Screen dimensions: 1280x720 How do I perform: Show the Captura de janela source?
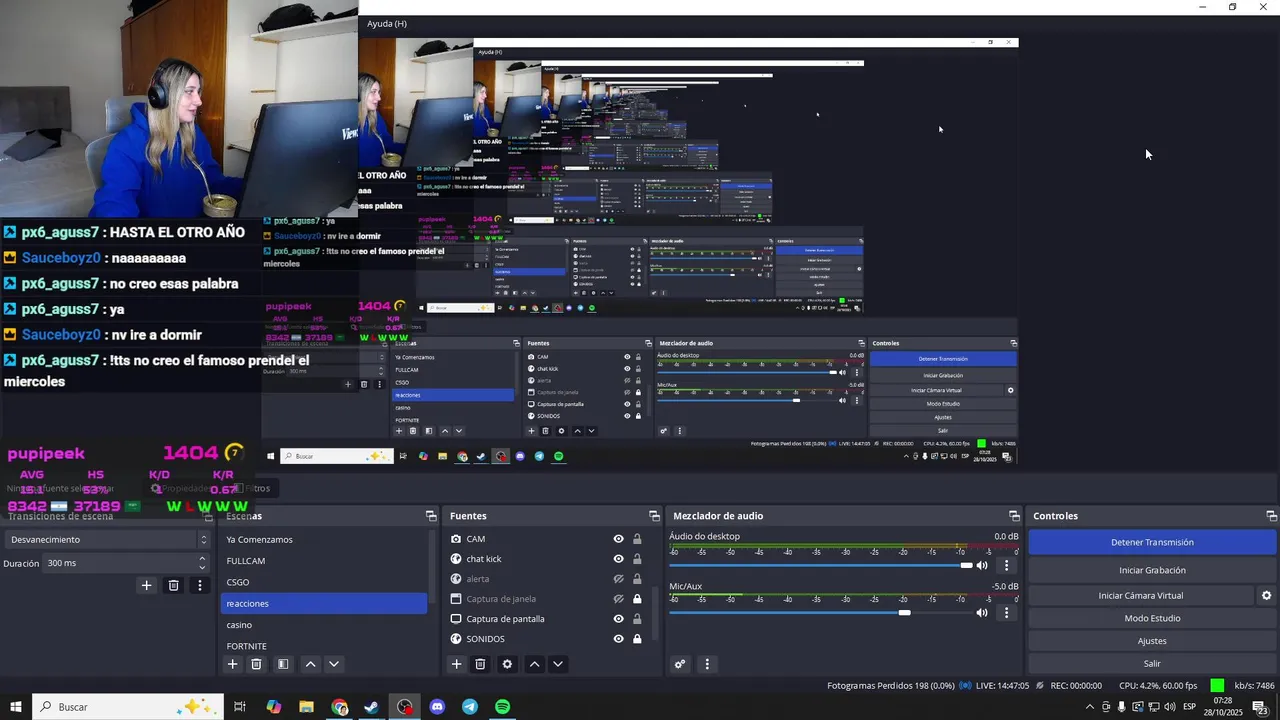618,599
